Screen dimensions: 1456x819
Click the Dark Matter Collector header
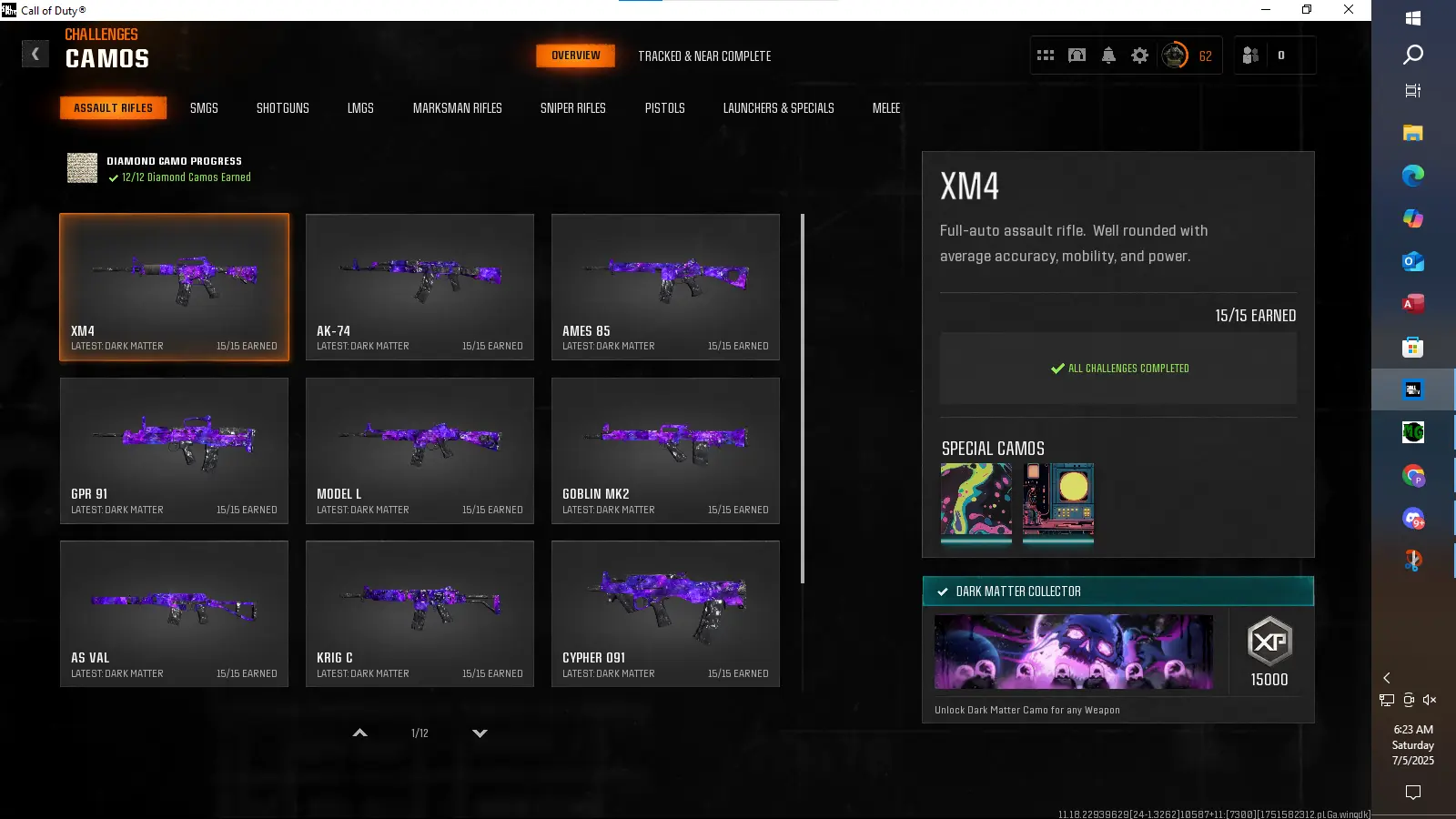(1118, 591)
